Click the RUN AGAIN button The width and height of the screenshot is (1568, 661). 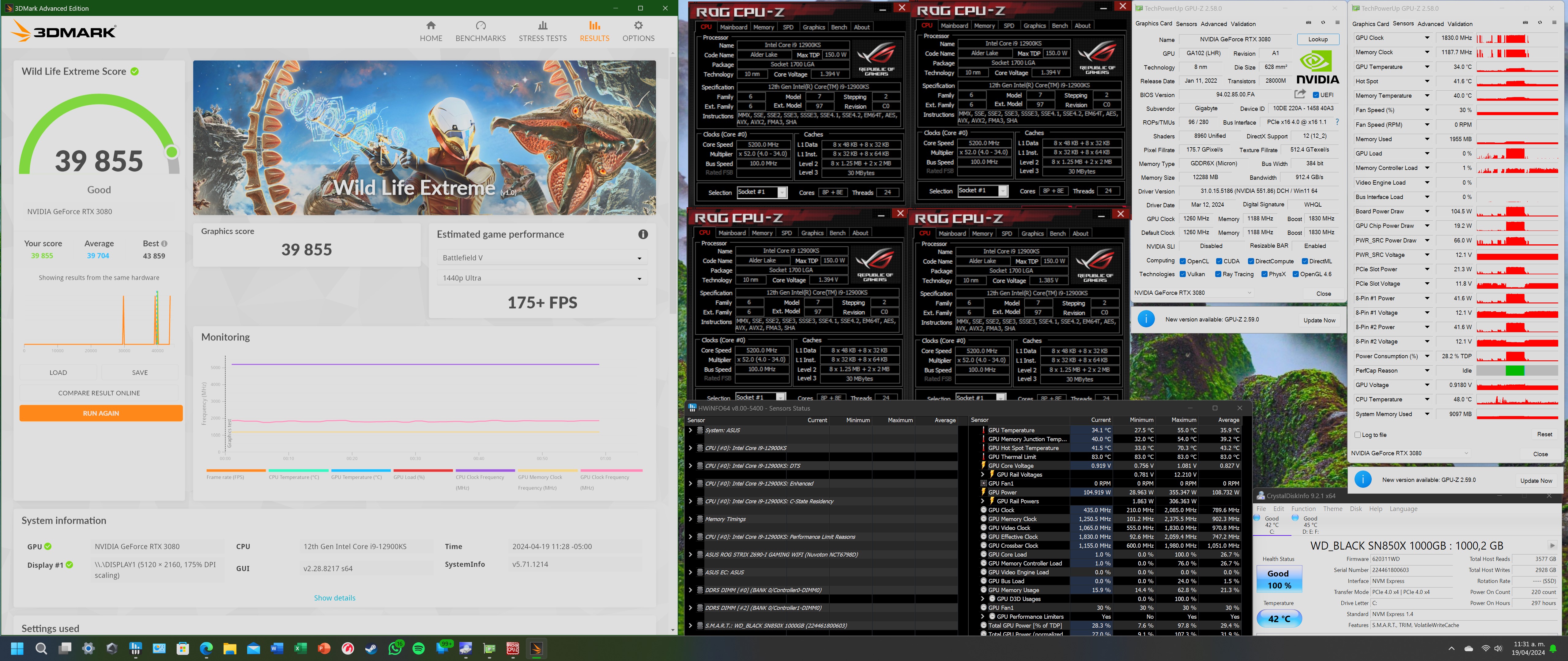point(101,413)
